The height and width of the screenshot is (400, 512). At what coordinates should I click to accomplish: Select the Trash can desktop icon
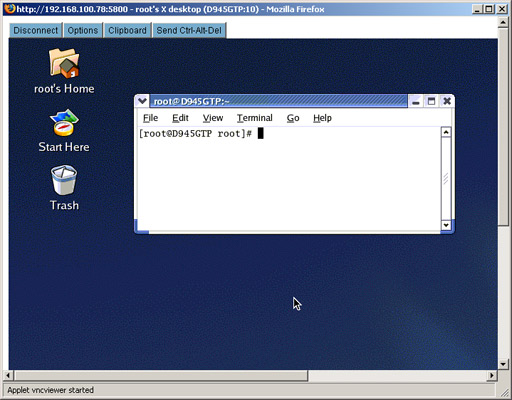point(64,180)
